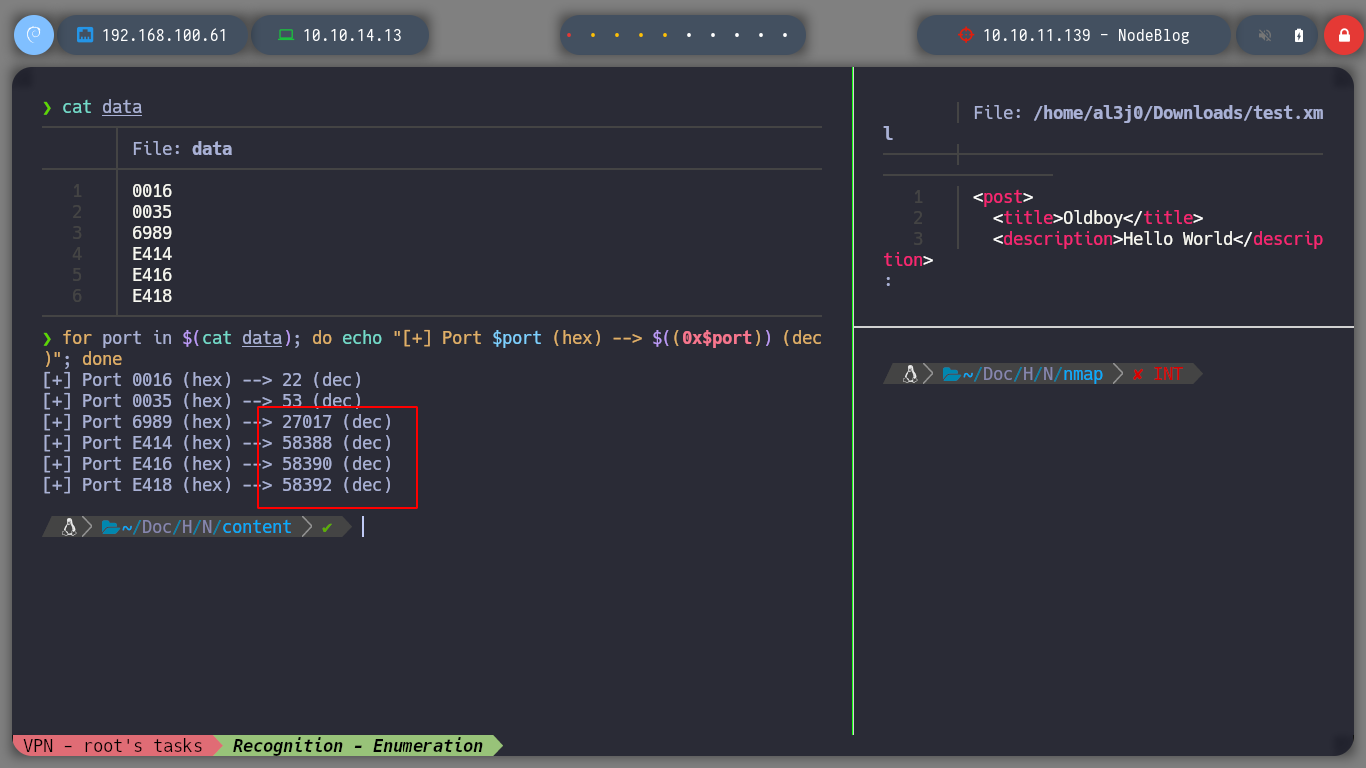Click the value 0016 in the data file
Viewport: 1366px width, 768px height.
(152, 191)
